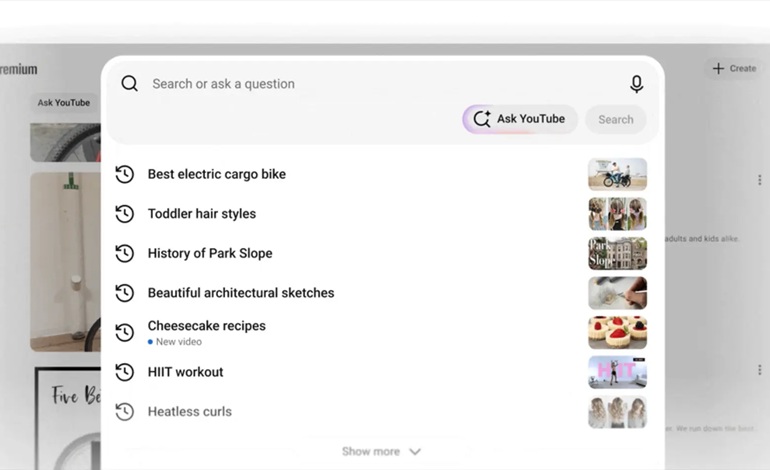770x470 pixels.
Task: Click the history icon beside Toddler hair styles
Action: pos(125,214)
